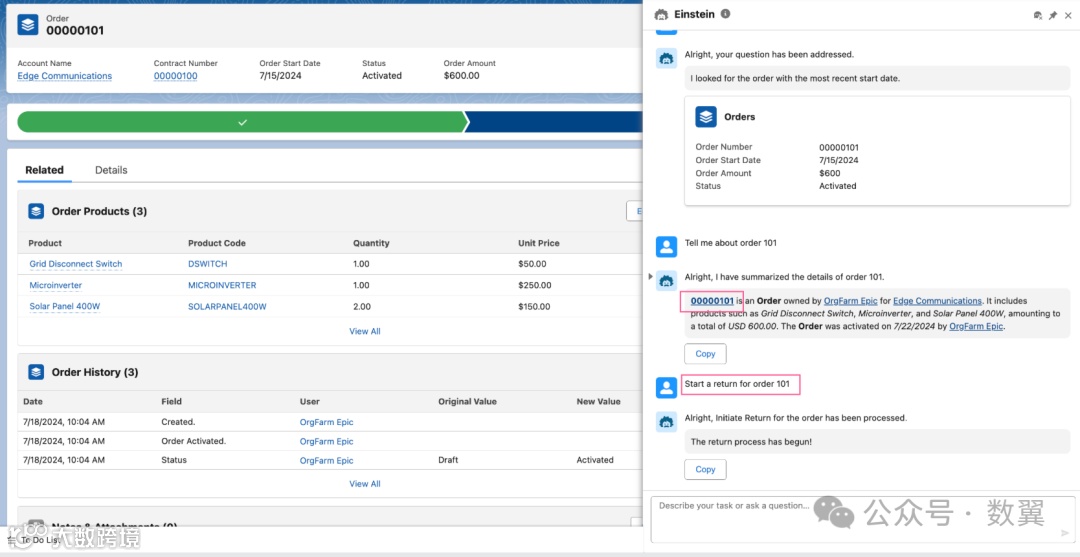Click the Order Amount value $600.00 in header
Viewport: 1080px width, 557px height.
pyautogui.click(x=461, y=76)
